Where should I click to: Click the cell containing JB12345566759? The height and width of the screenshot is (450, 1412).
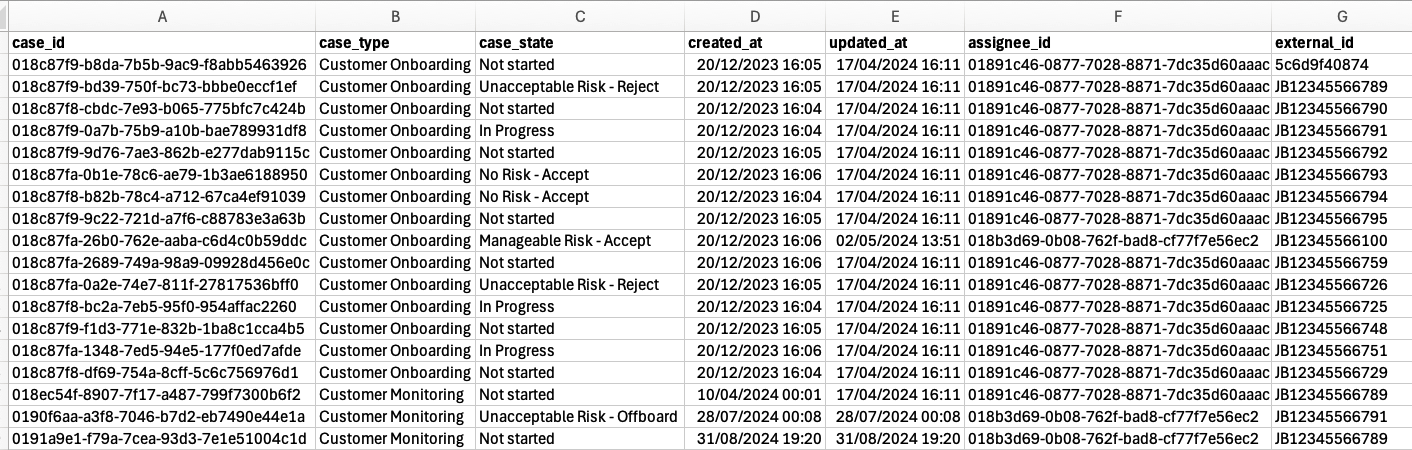pos(1331,262)
